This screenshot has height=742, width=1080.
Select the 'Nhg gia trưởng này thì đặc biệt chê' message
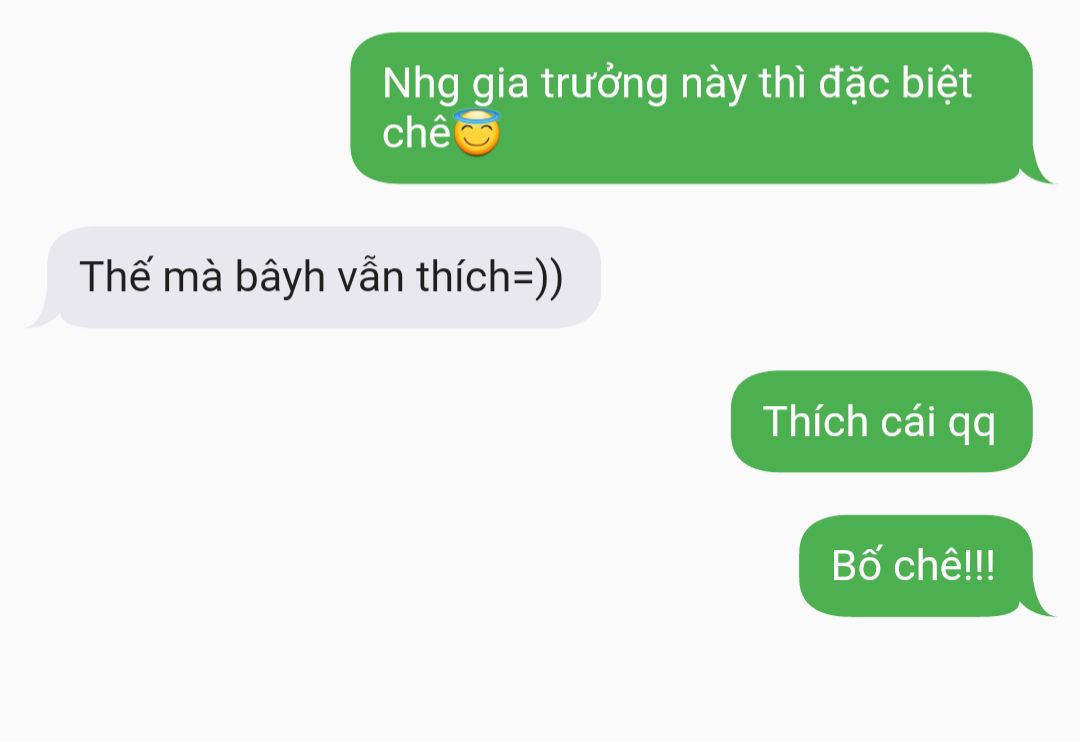point(692,108)
